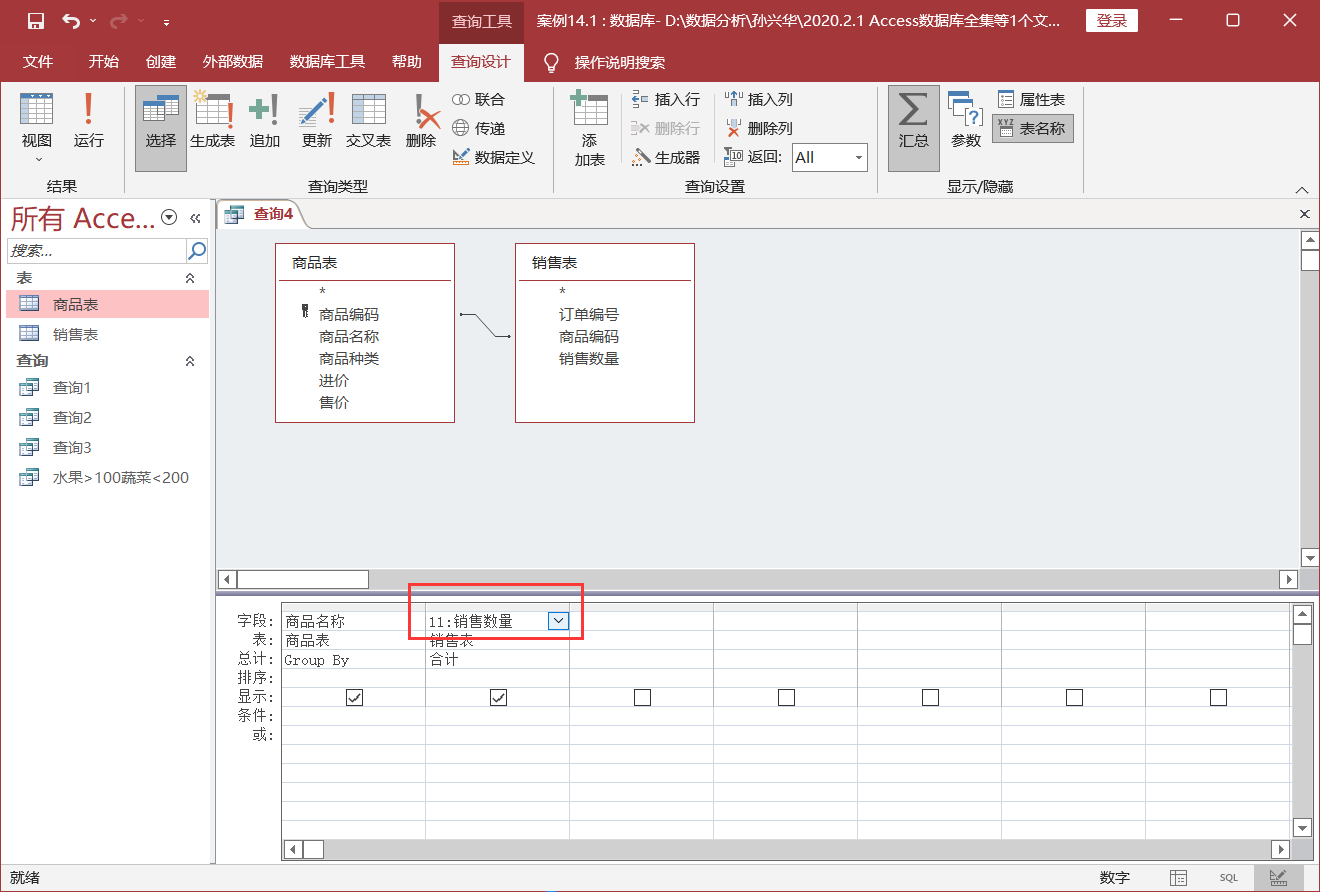Click the 添加表 add tables button

[589, 128]
